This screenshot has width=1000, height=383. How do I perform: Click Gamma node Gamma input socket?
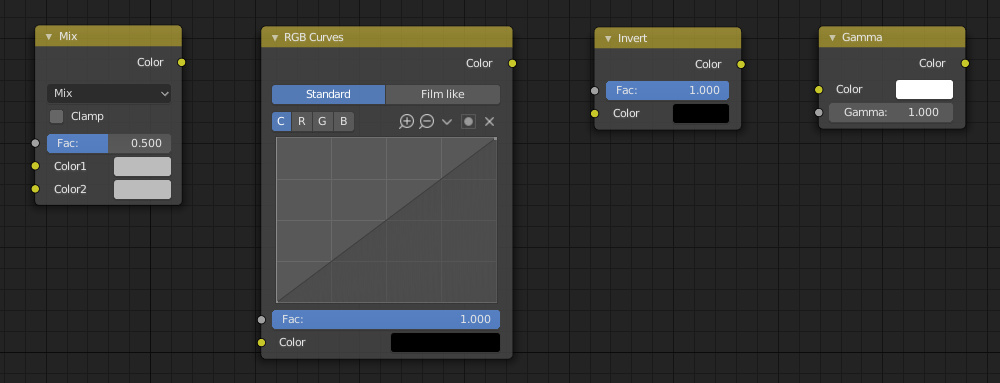pos(819,112)
